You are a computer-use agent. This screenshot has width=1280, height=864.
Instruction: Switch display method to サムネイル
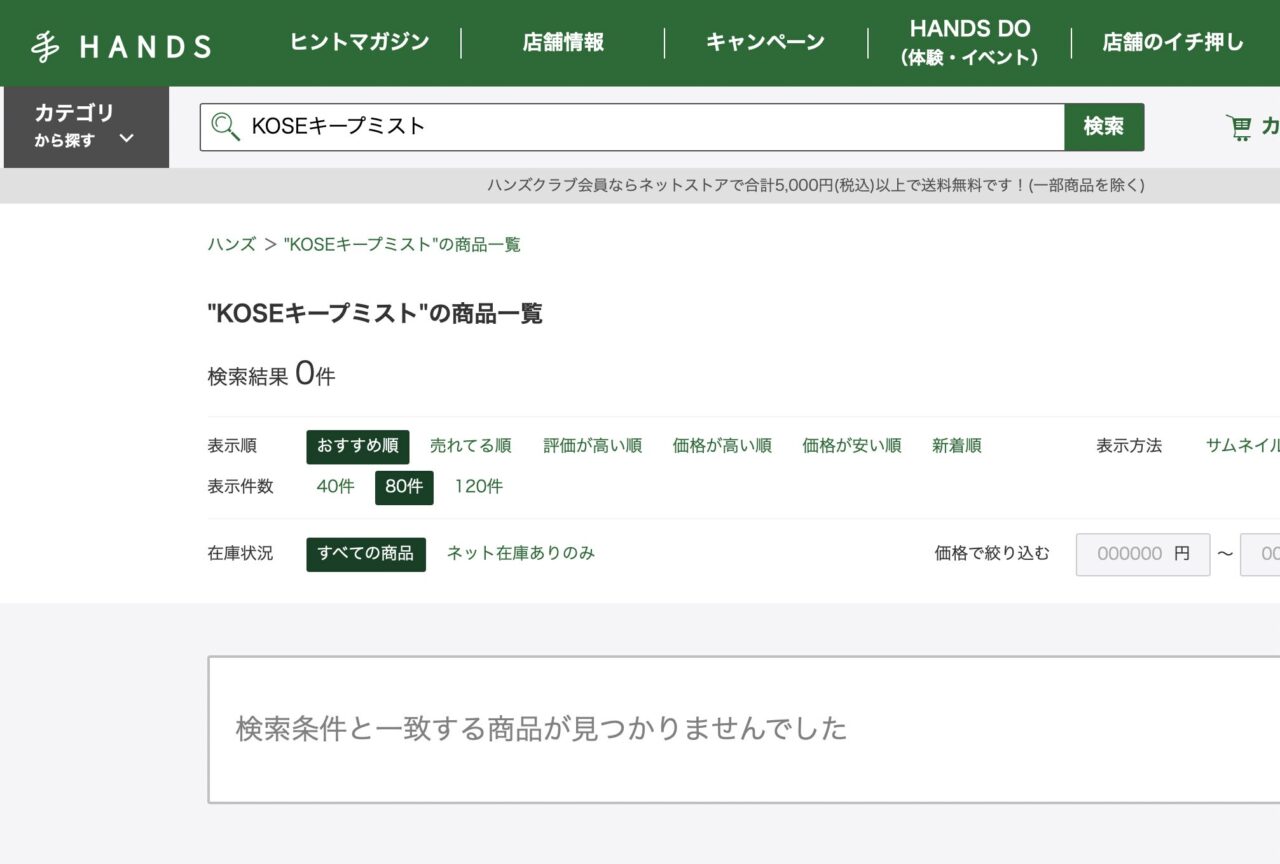pyautogui.click(x=1243, y=446)
